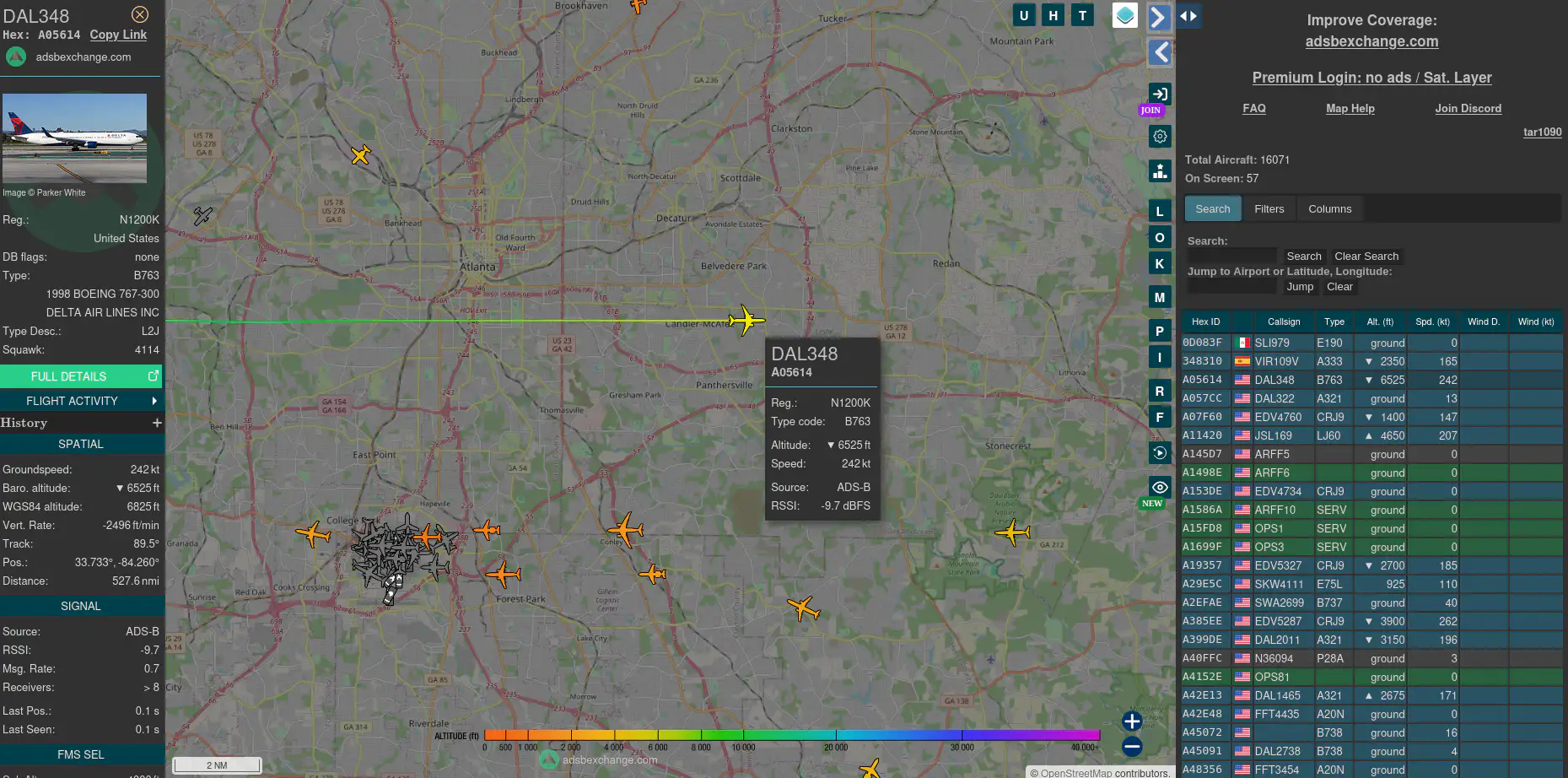Click the orange aircraft near Conley
Screen dimensions: 1568x778
pos(626,530)
